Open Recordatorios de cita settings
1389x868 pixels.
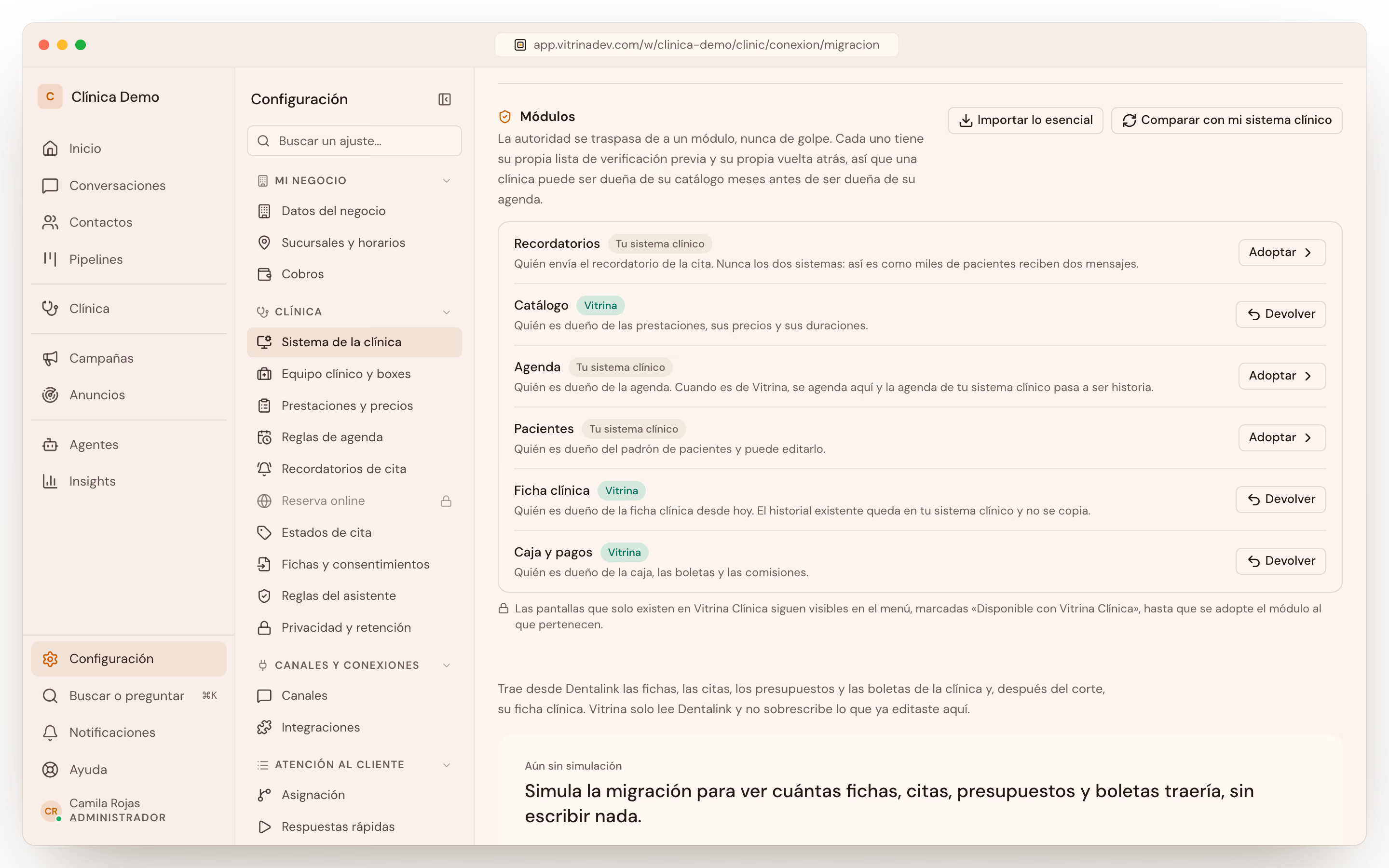tap(354, 469)
